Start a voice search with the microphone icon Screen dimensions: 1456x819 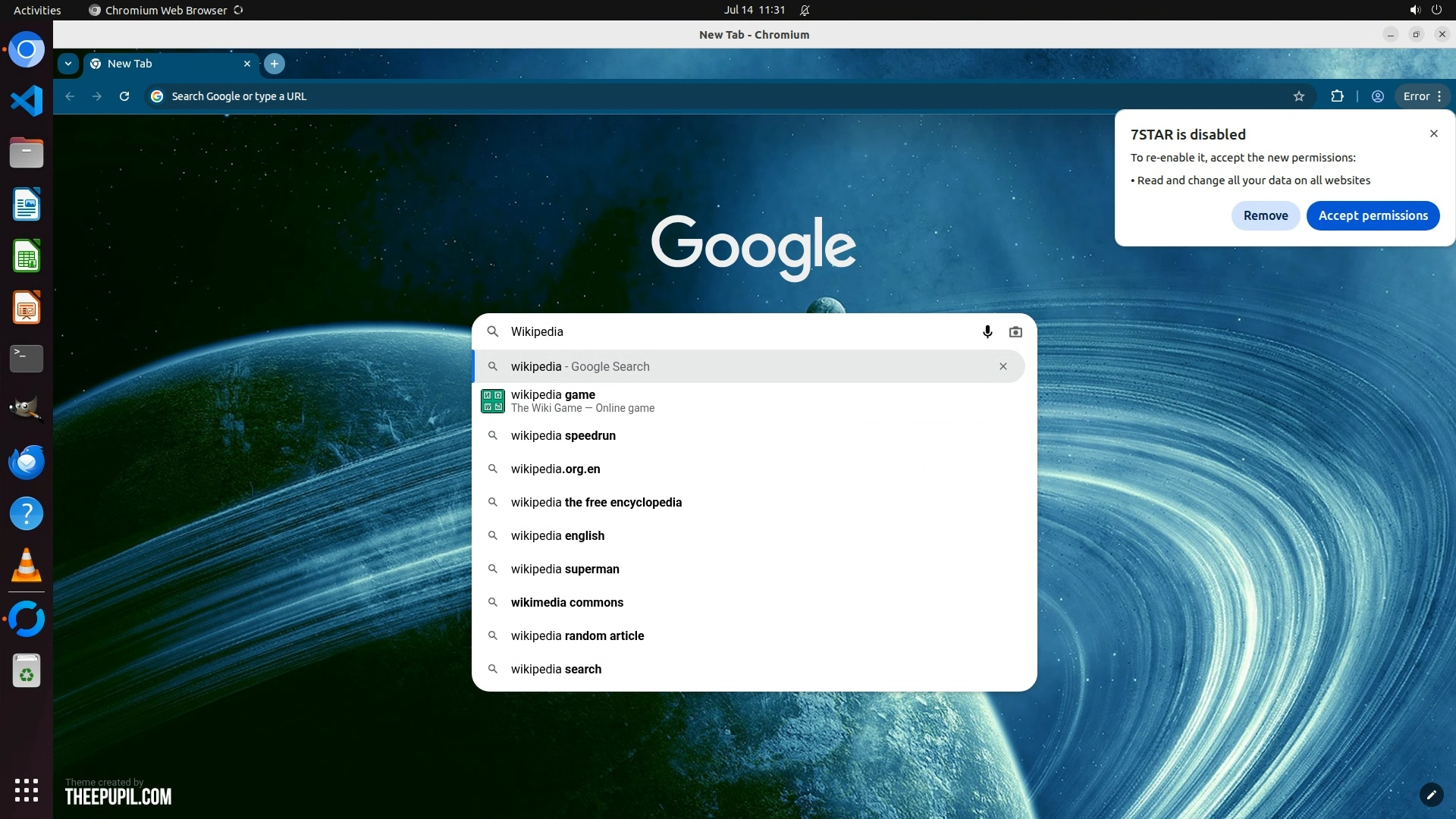[x=987, y=331]
